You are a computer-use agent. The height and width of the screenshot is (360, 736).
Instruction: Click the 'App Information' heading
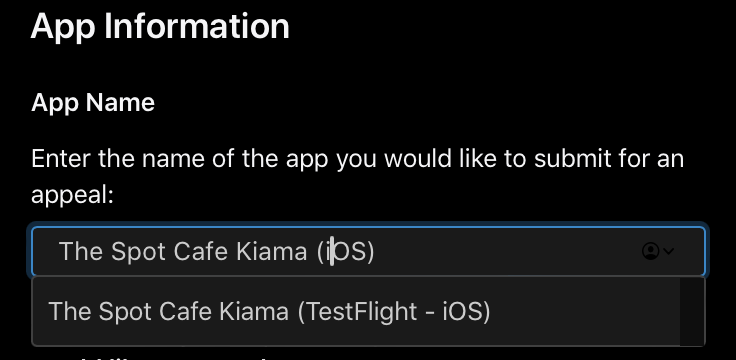point(160,26)
